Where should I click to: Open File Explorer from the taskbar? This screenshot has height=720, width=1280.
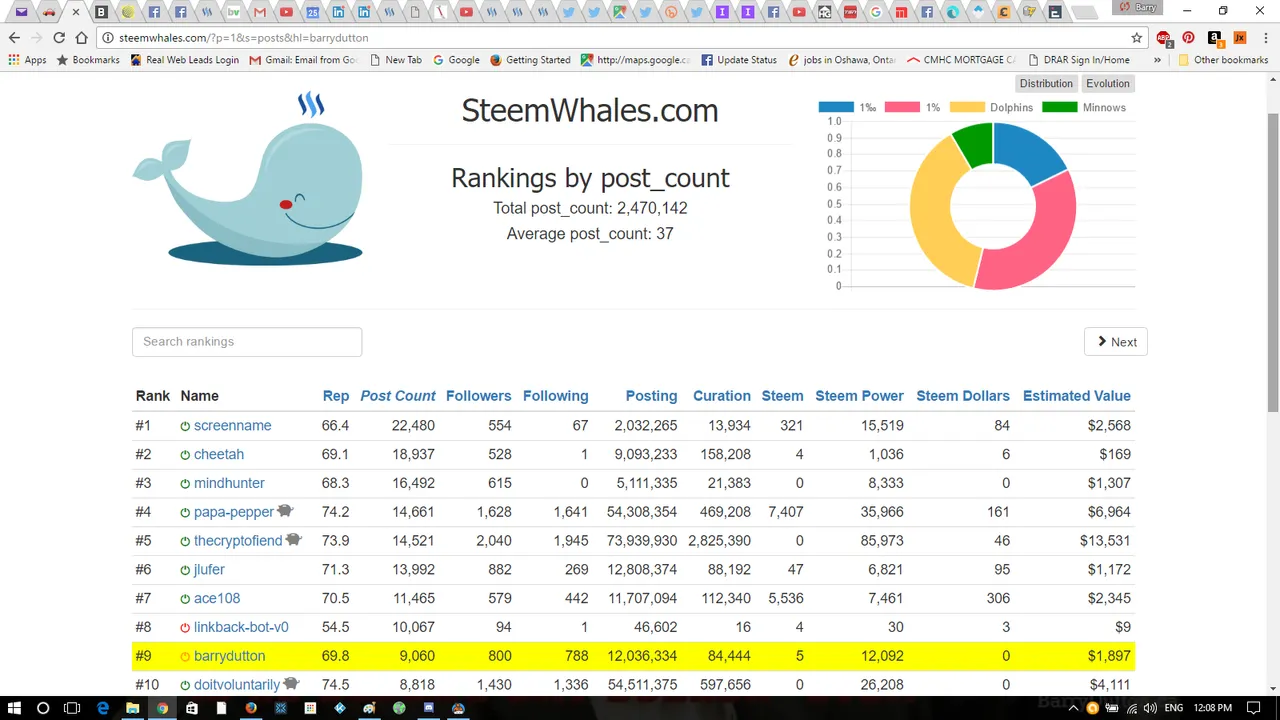132,708
